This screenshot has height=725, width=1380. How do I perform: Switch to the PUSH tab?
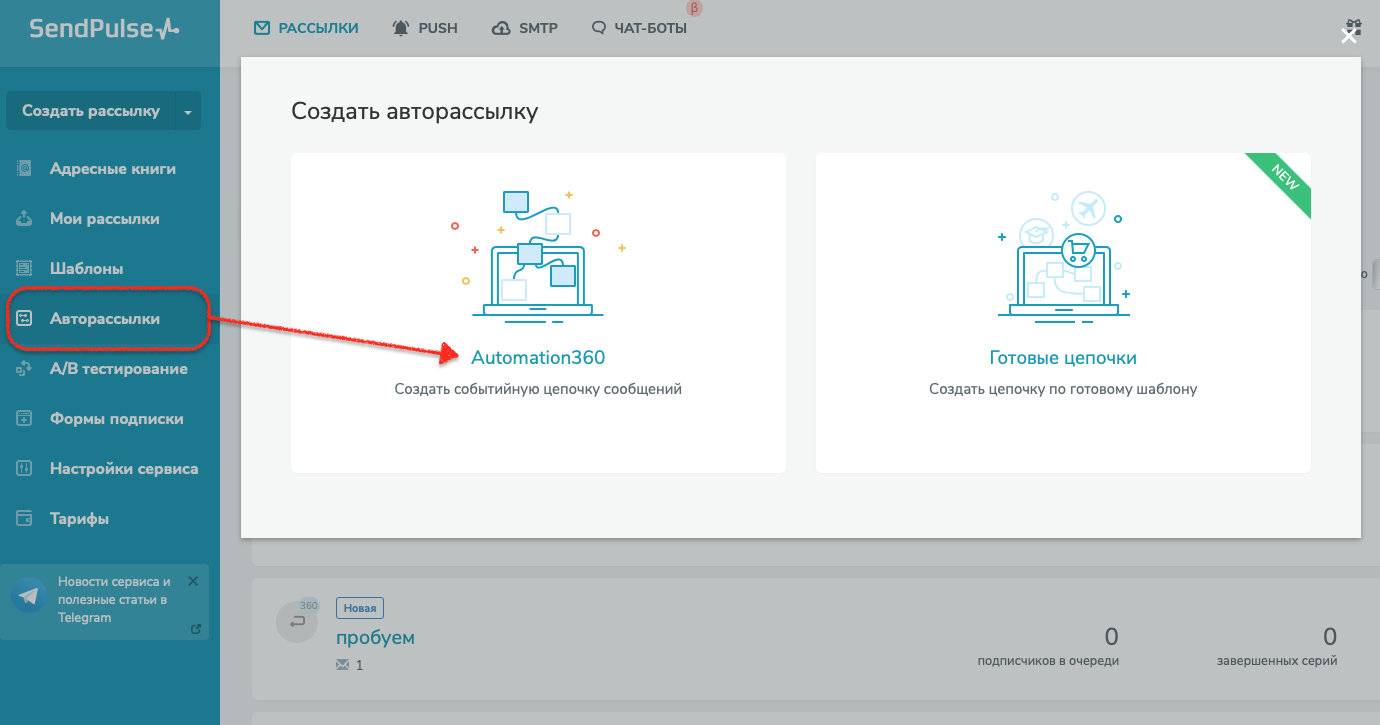click(438, 28)
